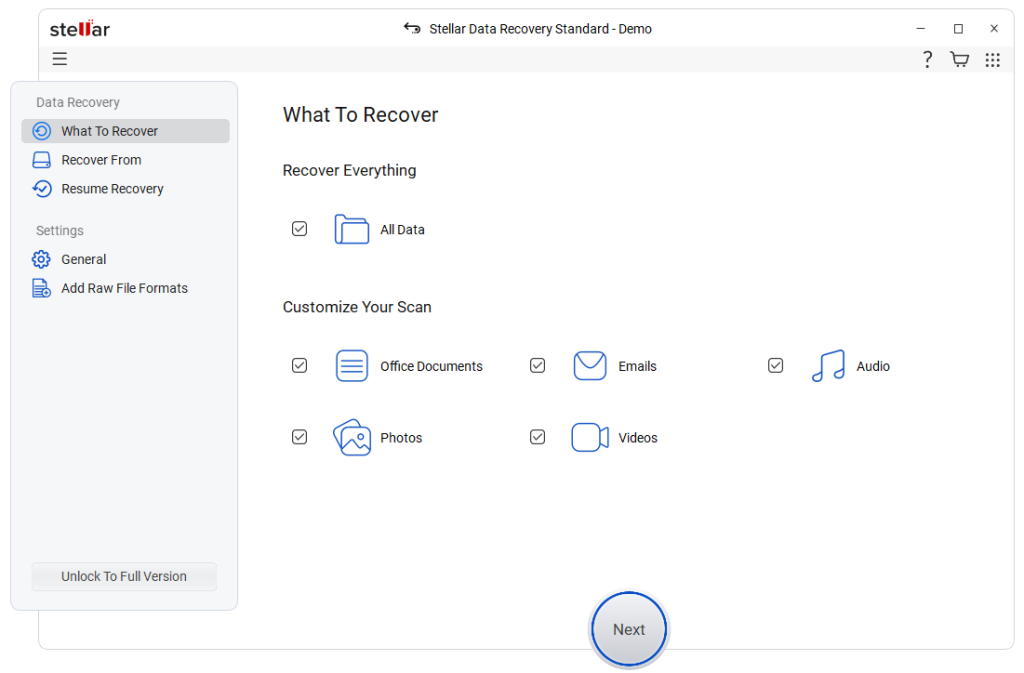Open help via the question mark icon
The height and width of the screenshot is (673, 1024).
[x=926, y=59]
